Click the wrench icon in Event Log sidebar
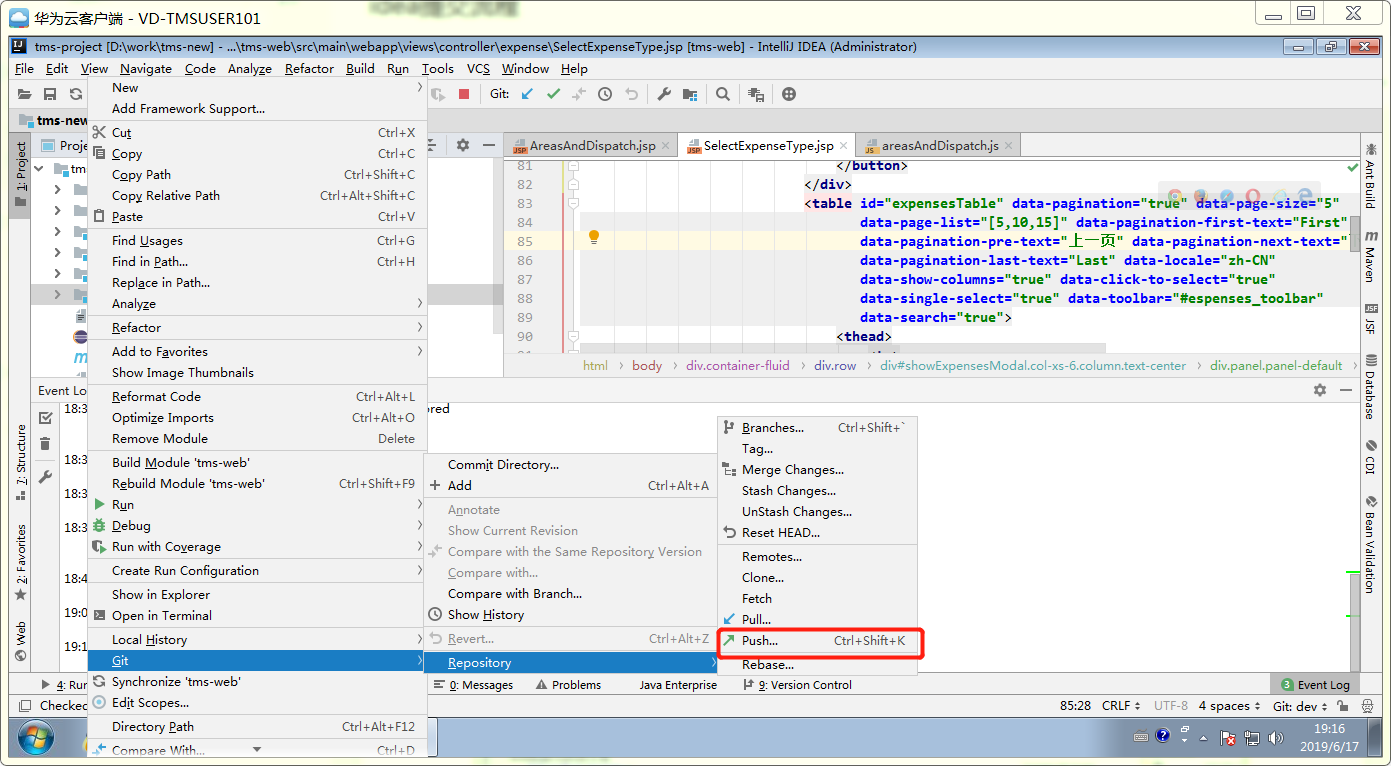The image size is (1391, 766). pyautogui.click(x=45, y=477)
